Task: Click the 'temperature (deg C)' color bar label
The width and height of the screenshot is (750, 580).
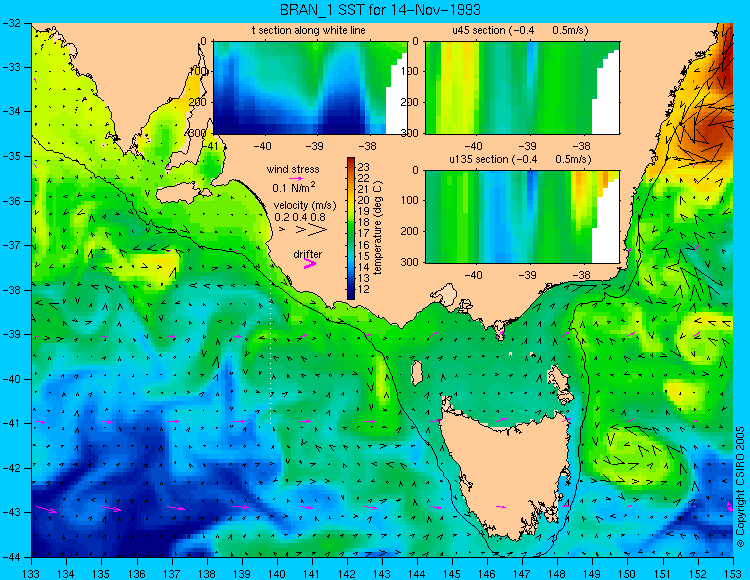Action: 378,228
